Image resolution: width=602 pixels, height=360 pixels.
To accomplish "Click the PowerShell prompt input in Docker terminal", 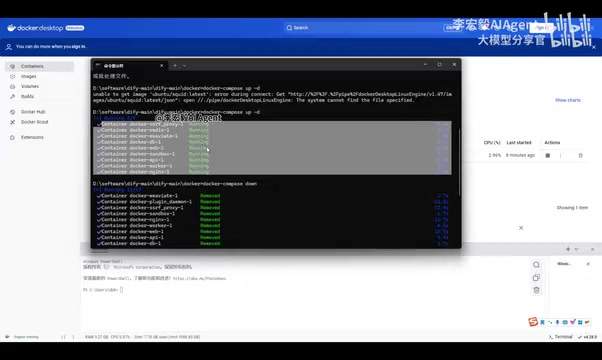I will click(x=121, y=290).
